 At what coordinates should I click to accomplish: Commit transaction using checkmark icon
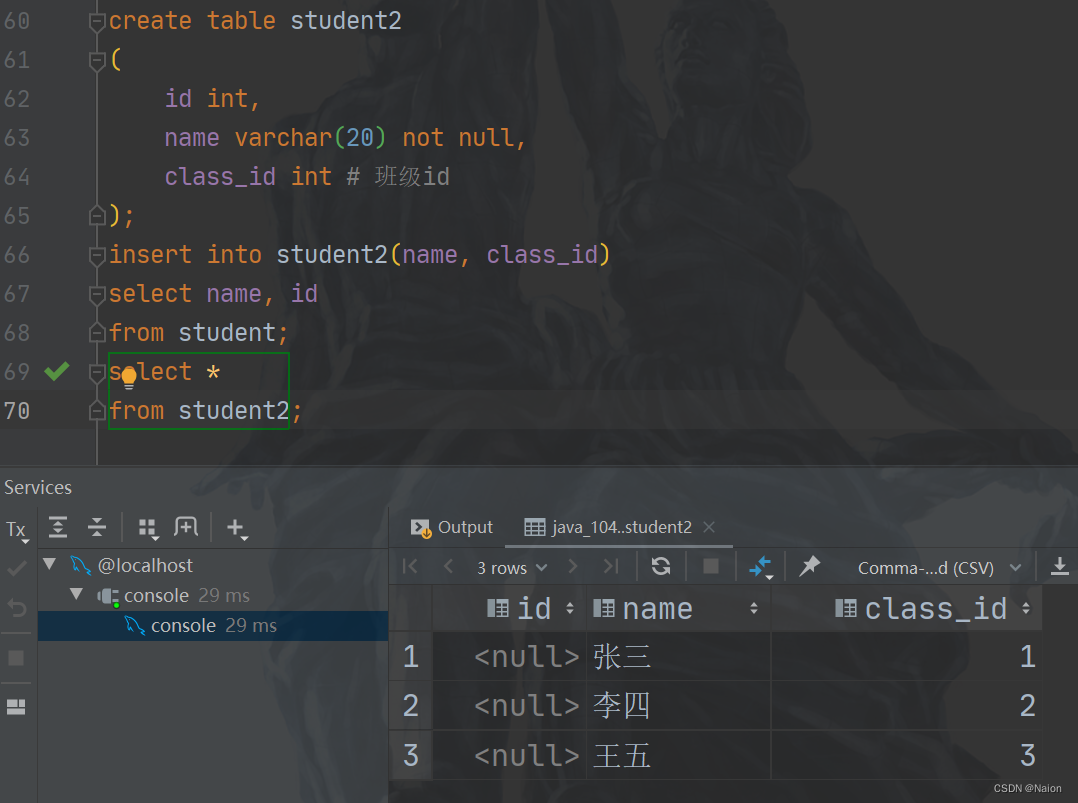pyautogui.click(x=16, y=569)
